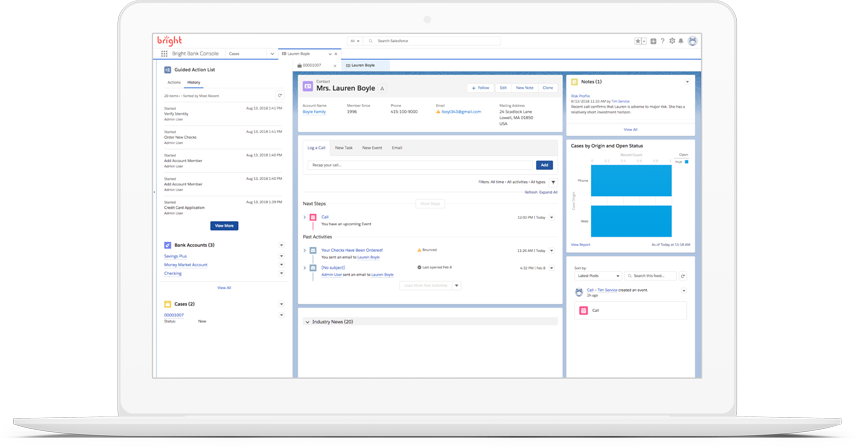Open the user avatar profile menu
Screen dimensions: 857x447
692,41
